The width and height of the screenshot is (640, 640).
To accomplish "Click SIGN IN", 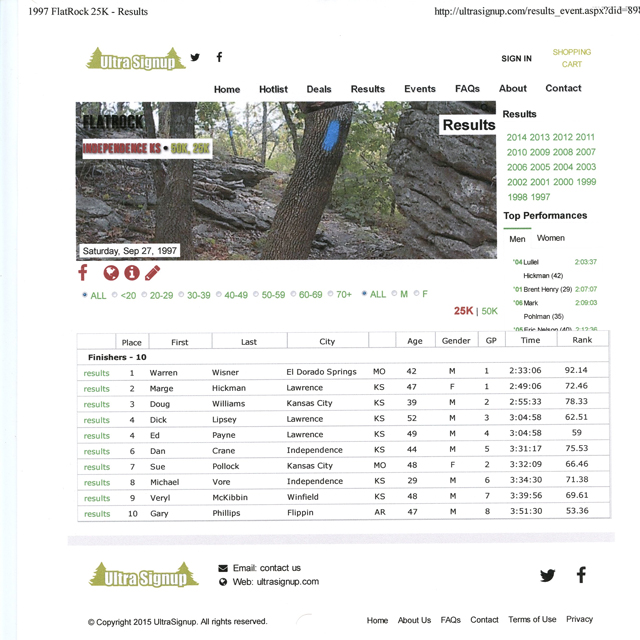I will point(516,59).
